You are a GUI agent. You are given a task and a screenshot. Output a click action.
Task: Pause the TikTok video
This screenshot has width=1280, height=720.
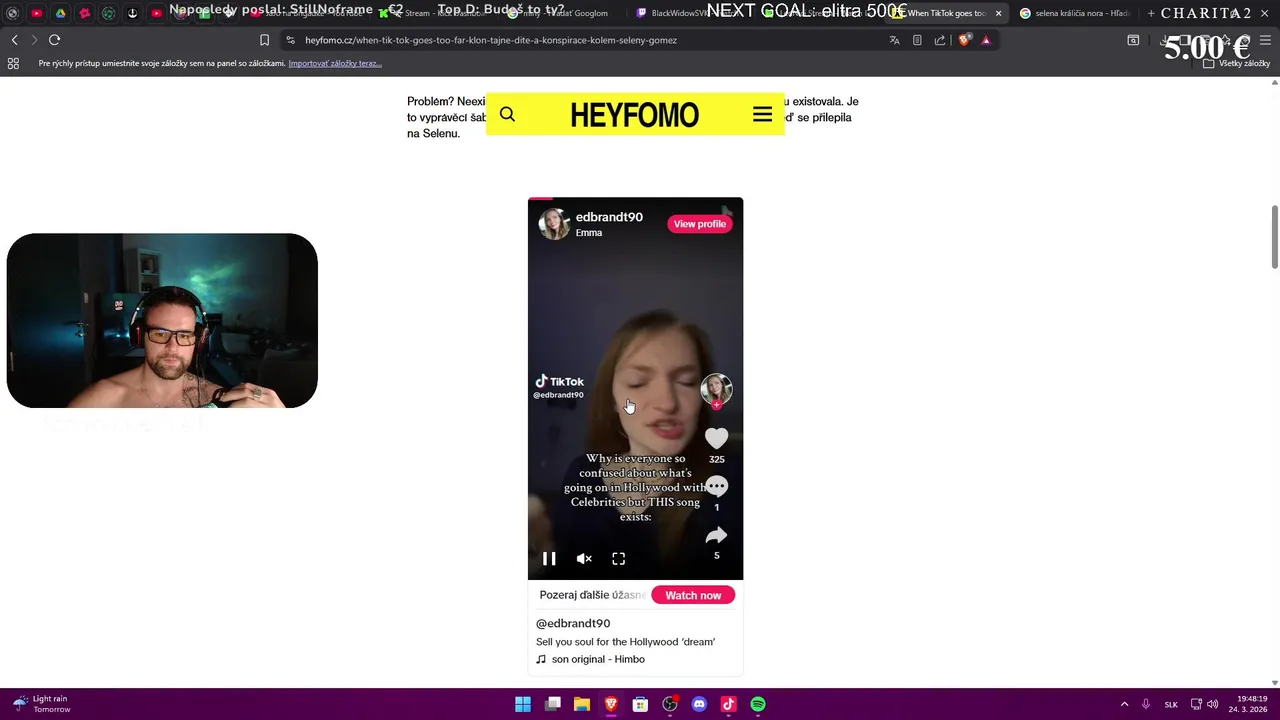pyautogui.click(x=549, y=559)
